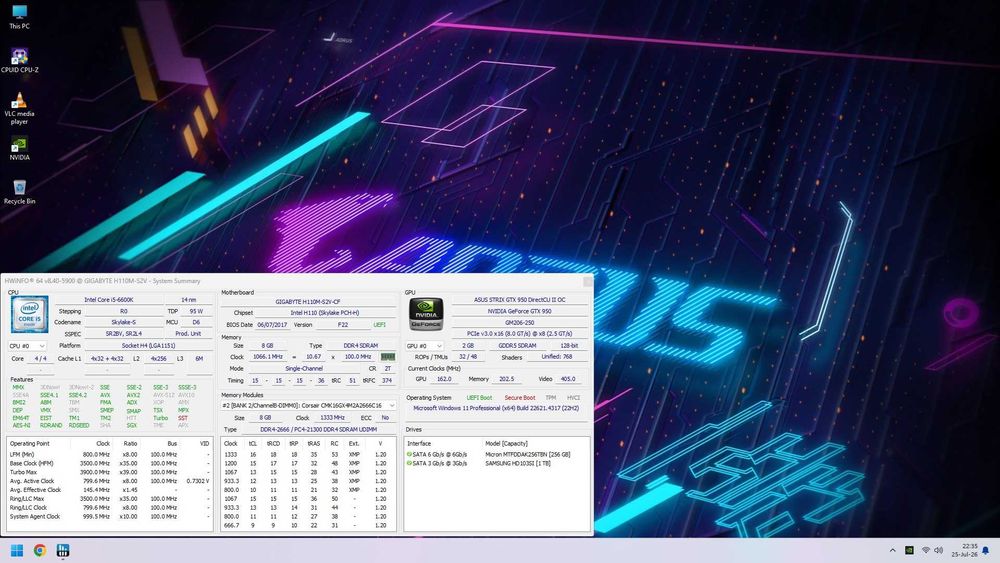This screenshot has width=1000, height=563.
Task: Click the Intel Core i5-6600K name field
Action: coord(108,300)
